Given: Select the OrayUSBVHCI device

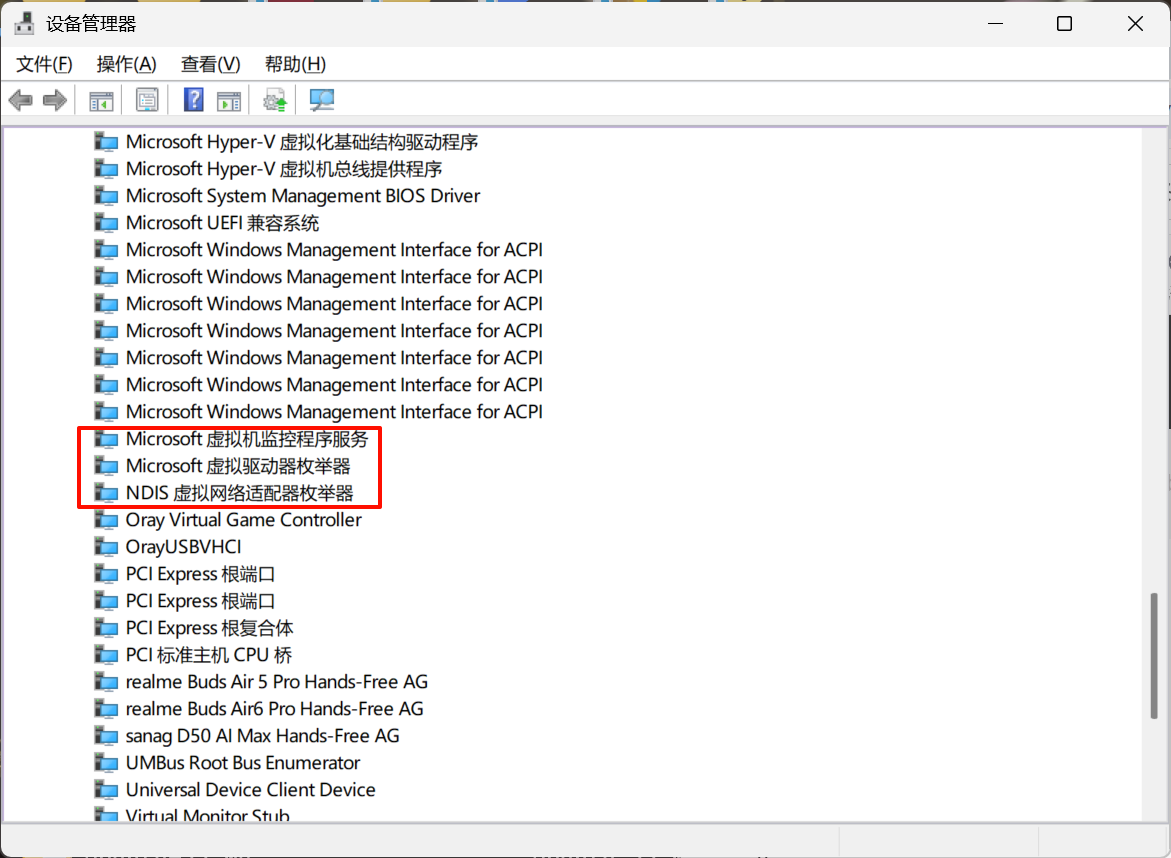Looking at the screenshot, I should click(183, 547).
